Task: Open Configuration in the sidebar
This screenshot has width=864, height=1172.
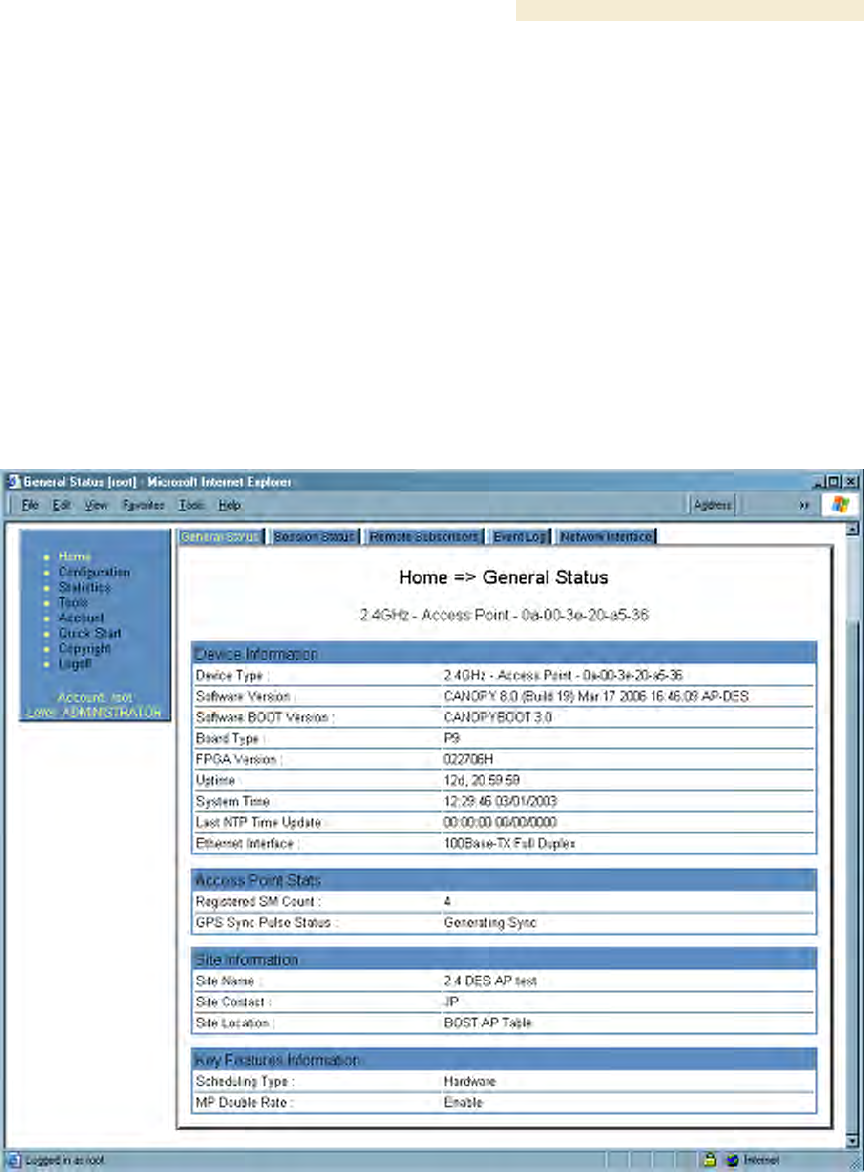Action: click(x=94, y=572)
